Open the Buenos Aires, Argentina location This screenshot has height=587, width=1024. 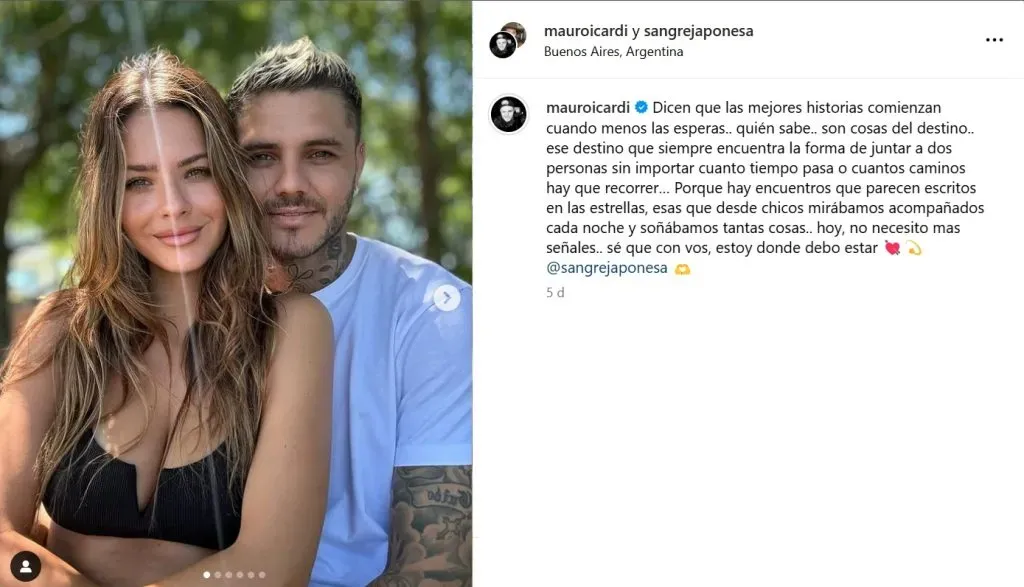click(613, 52)
